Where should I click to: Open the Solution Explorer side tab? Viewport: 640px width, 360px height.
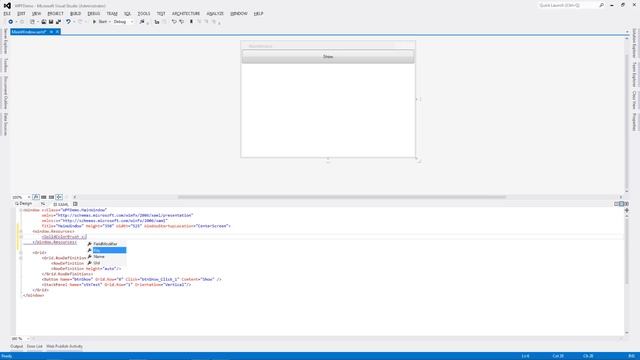tap(634, 43)
